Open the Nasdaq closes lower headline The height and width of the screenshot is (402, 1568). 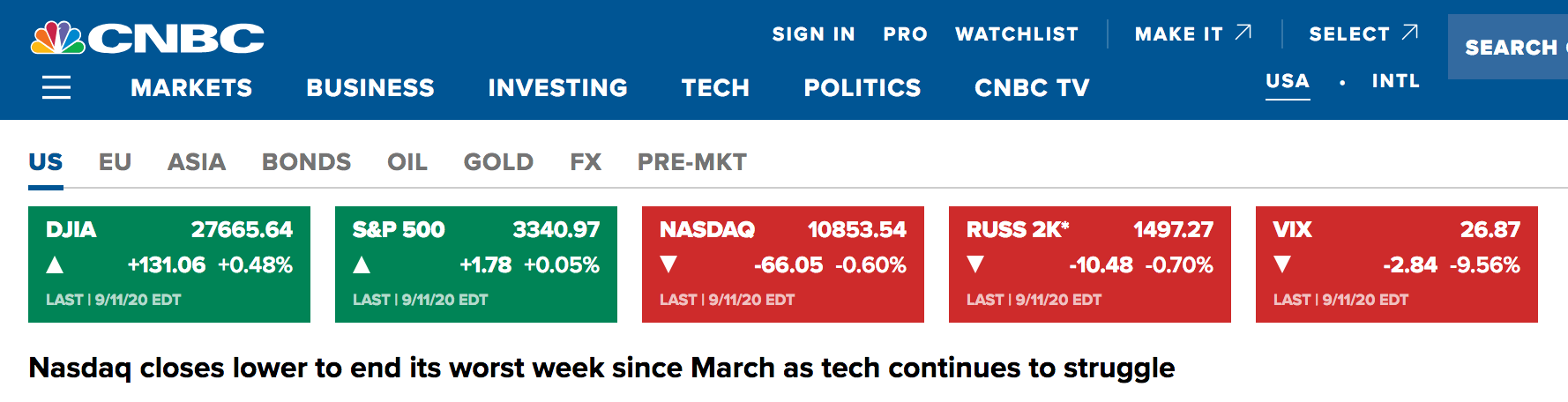[601, 368]
